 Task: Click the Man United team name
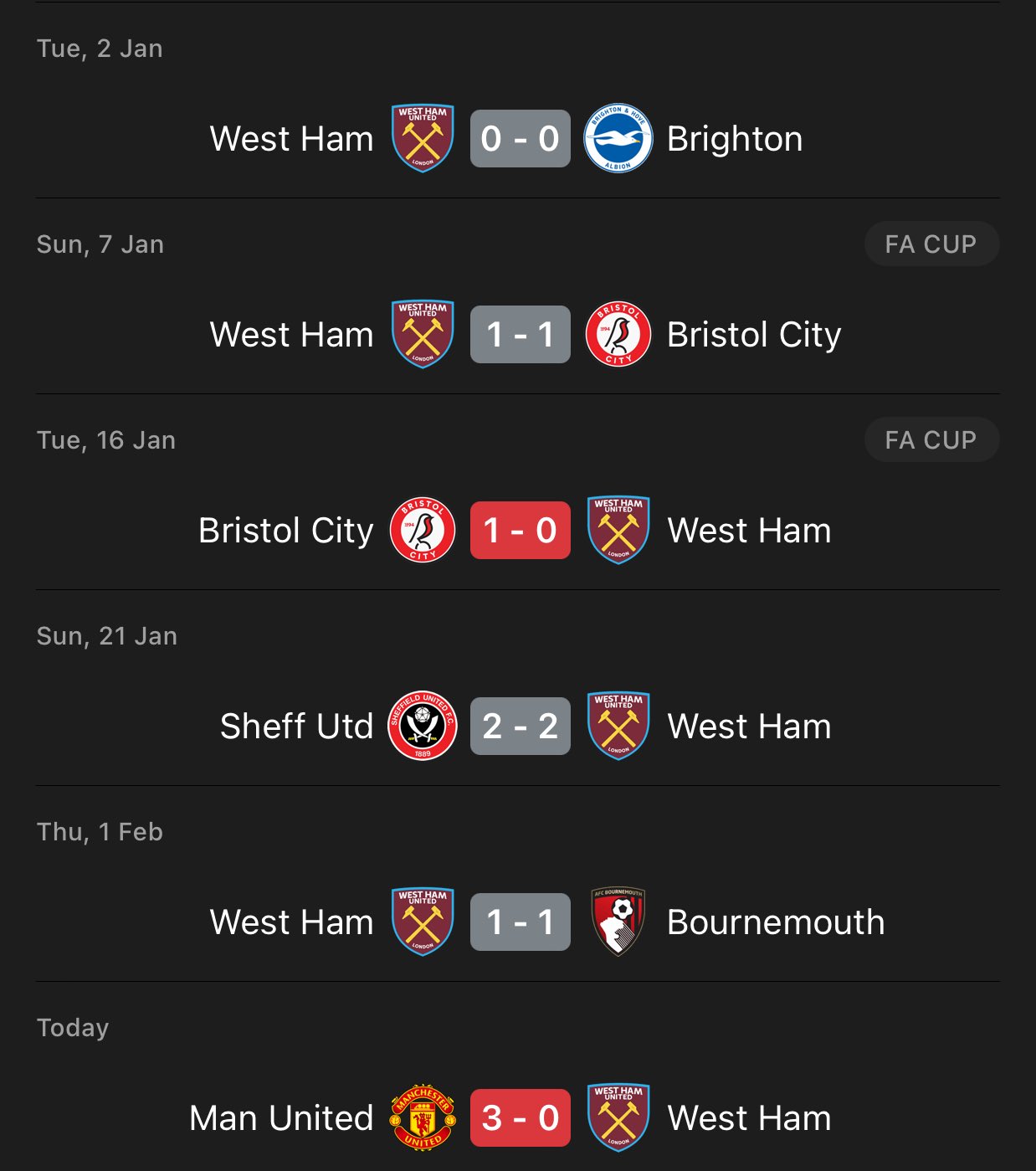281,1117
